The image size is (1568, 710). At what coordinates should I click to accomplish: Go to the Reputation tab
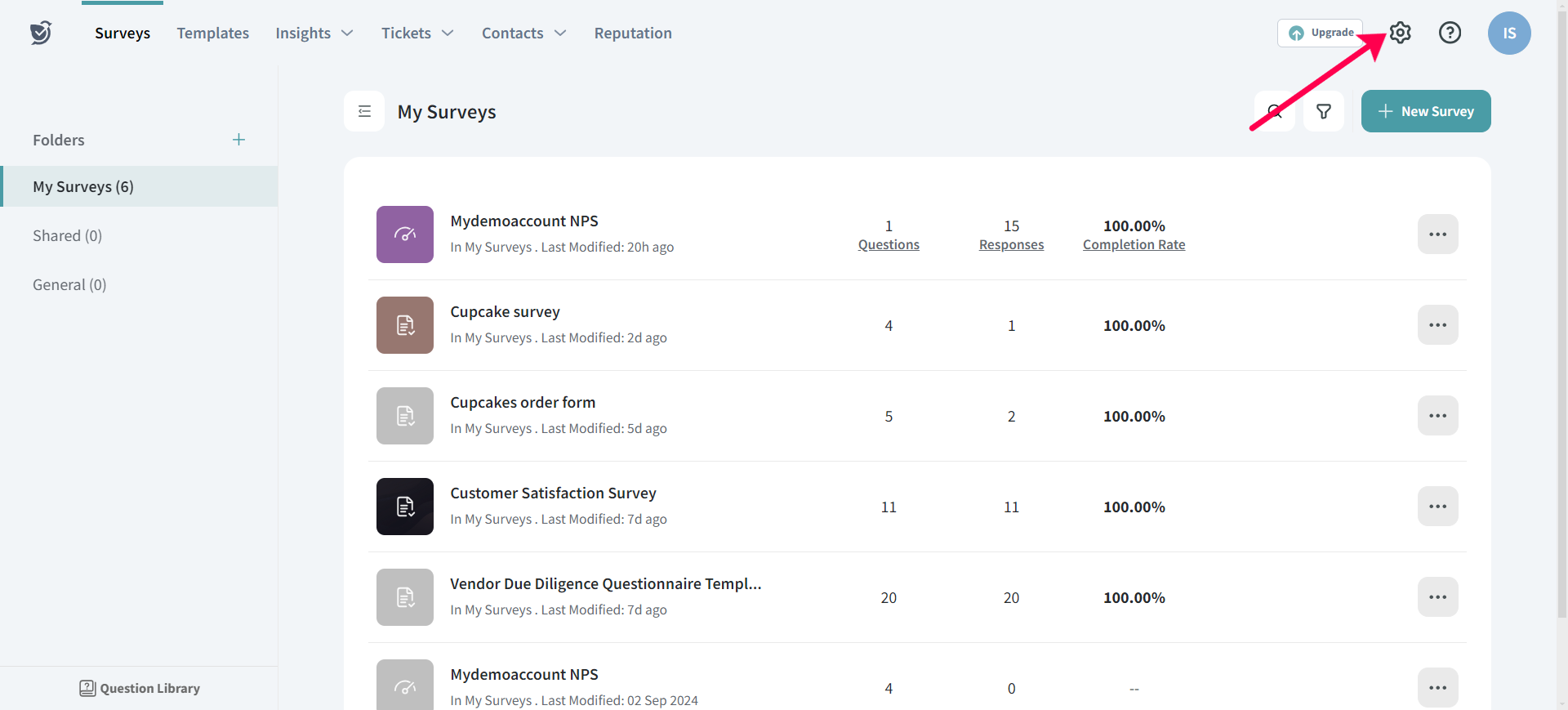tap(633, 33)
